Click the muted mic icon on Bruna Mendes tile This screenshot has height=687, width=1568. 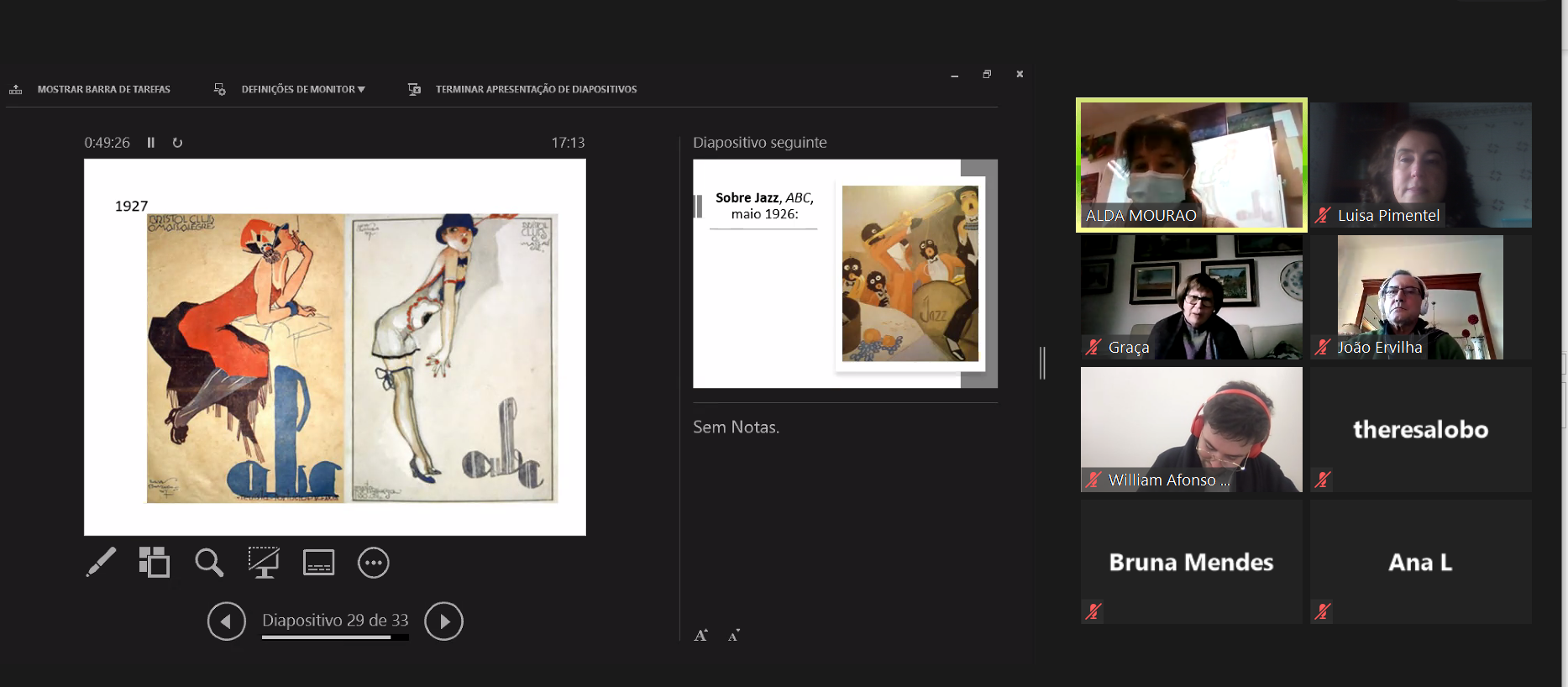(x=1093, y=611)
